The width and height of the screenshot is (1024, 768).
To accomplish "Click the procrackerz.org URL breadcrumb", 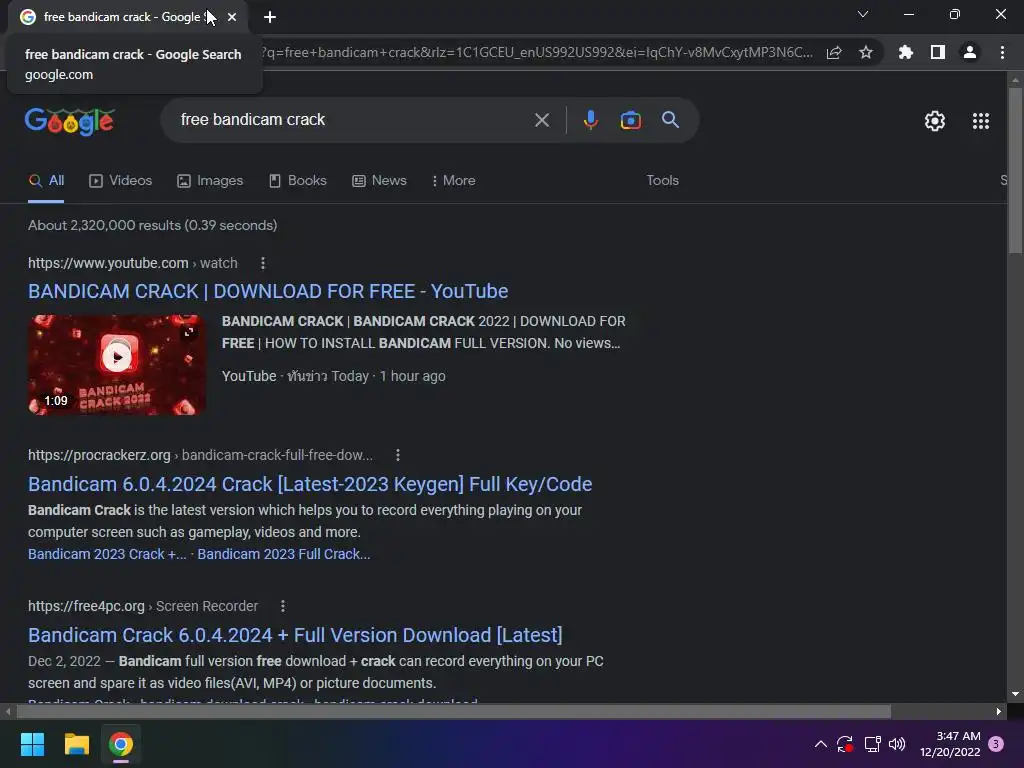I will pos(200,455).
